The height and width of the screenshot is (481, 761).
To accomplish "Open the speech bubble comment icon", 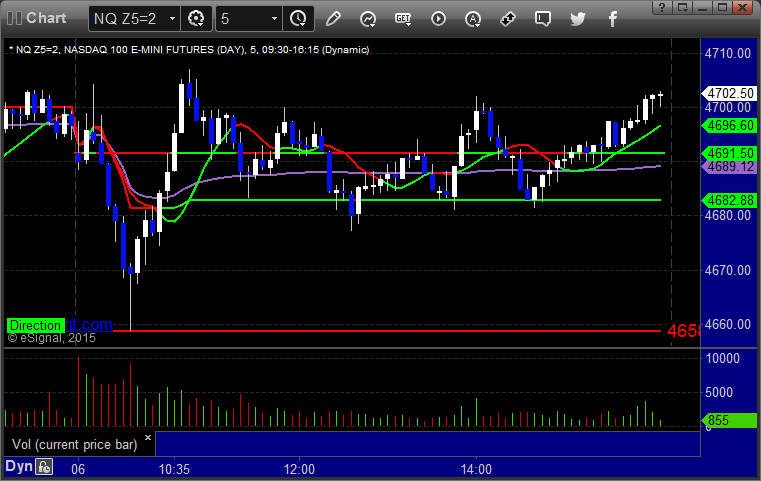I will tap(543, 18).
